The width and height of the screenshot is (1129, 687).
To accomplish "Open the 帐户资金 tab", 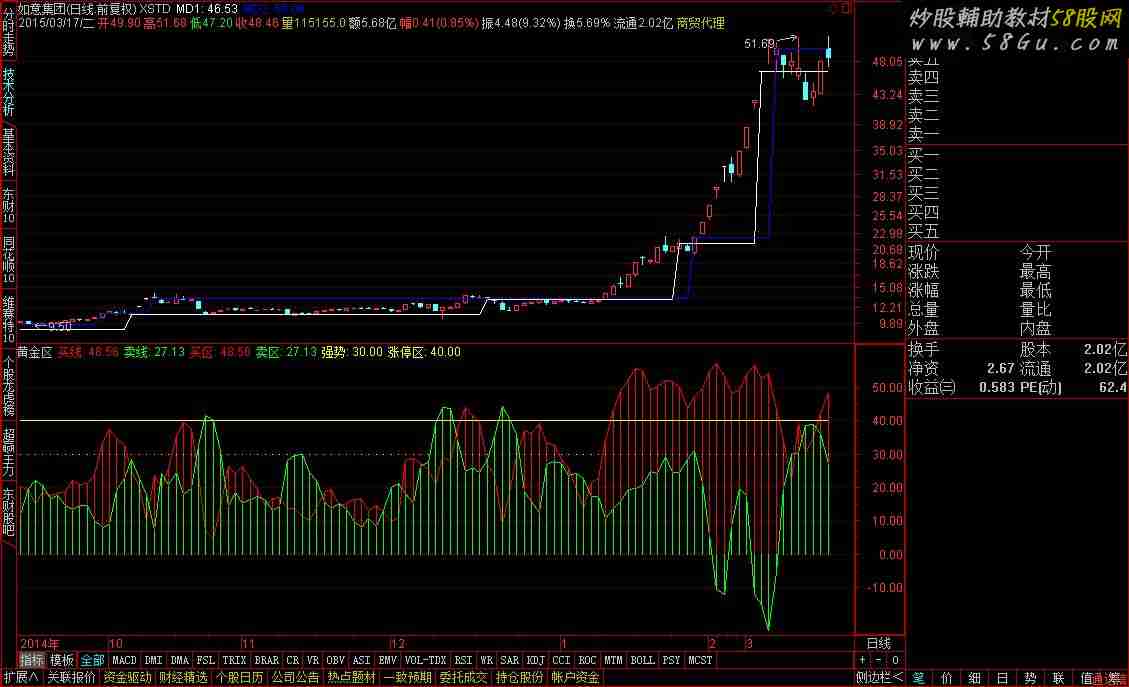I will 576,677.
